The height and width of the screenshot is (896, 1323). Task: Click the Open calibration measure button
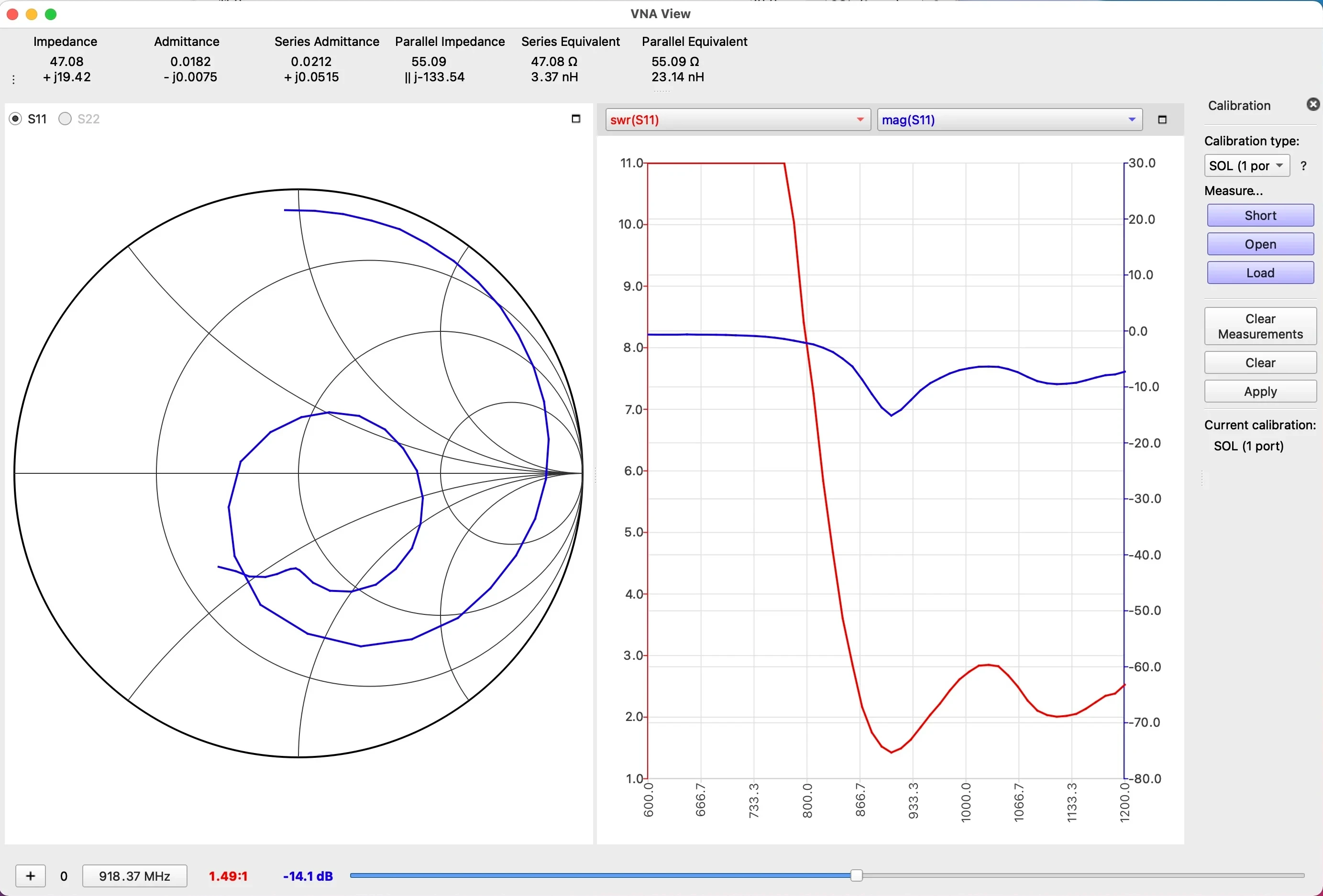click(1259, 243)
